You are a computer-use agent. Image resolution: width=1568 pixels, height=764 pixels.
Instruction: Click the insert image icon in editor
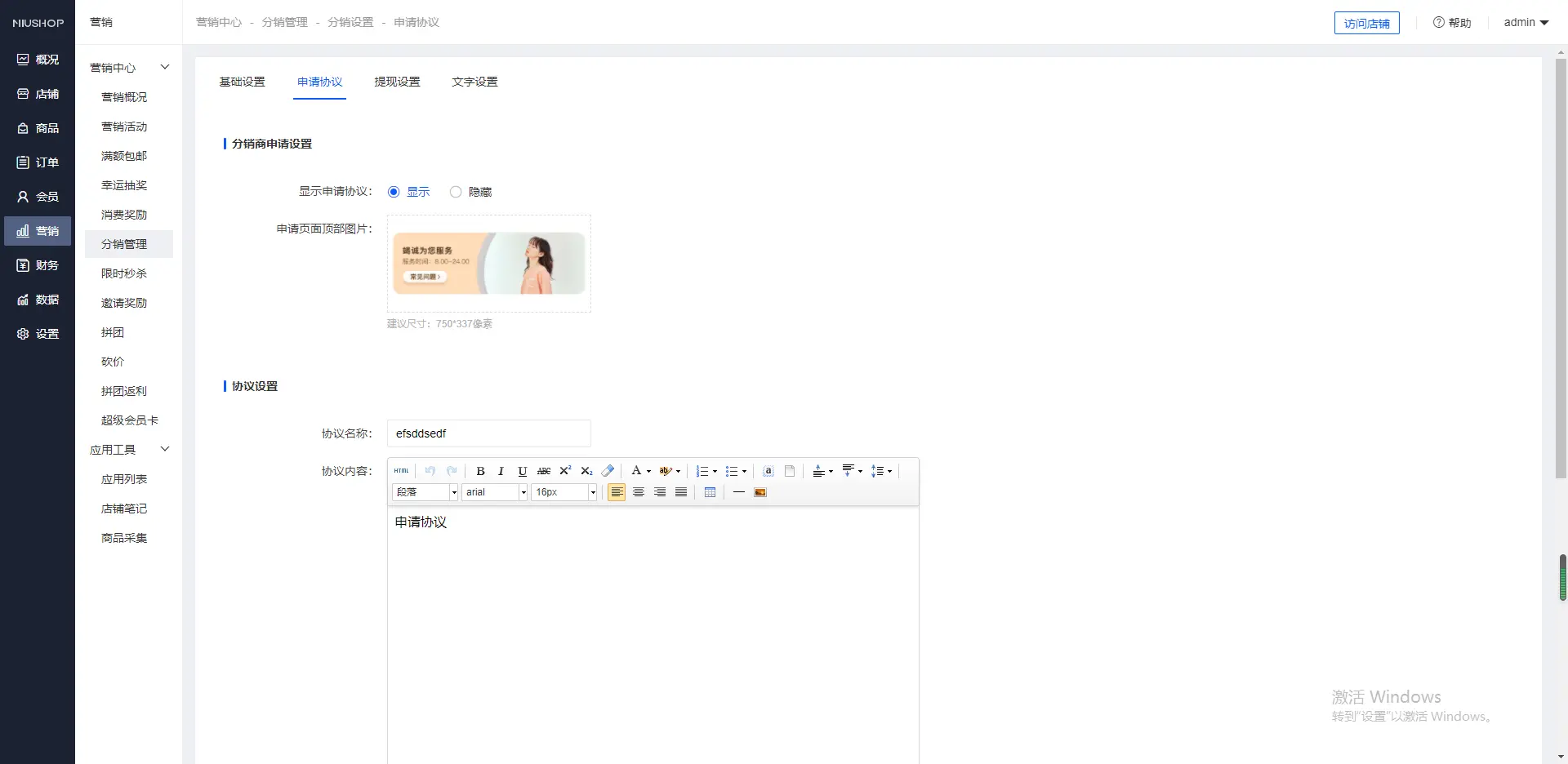pos(760,492)
